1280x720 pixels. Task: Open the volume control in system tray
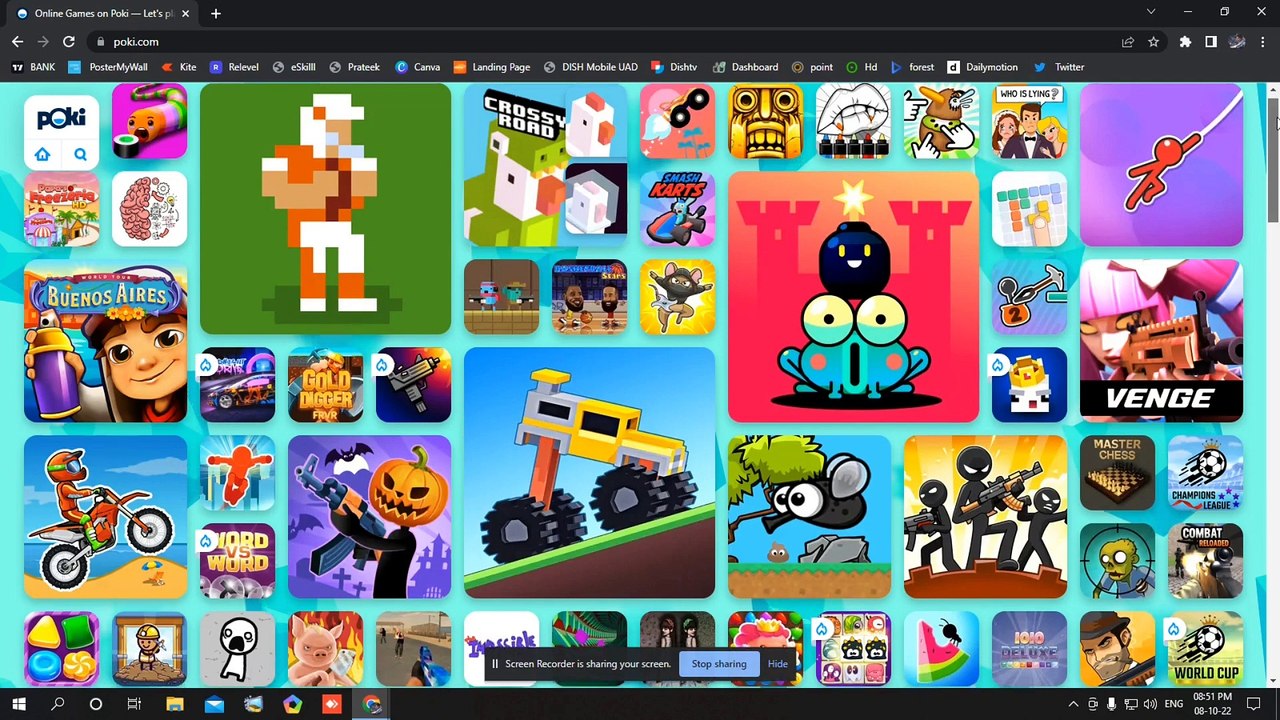tap(1150, 704)
